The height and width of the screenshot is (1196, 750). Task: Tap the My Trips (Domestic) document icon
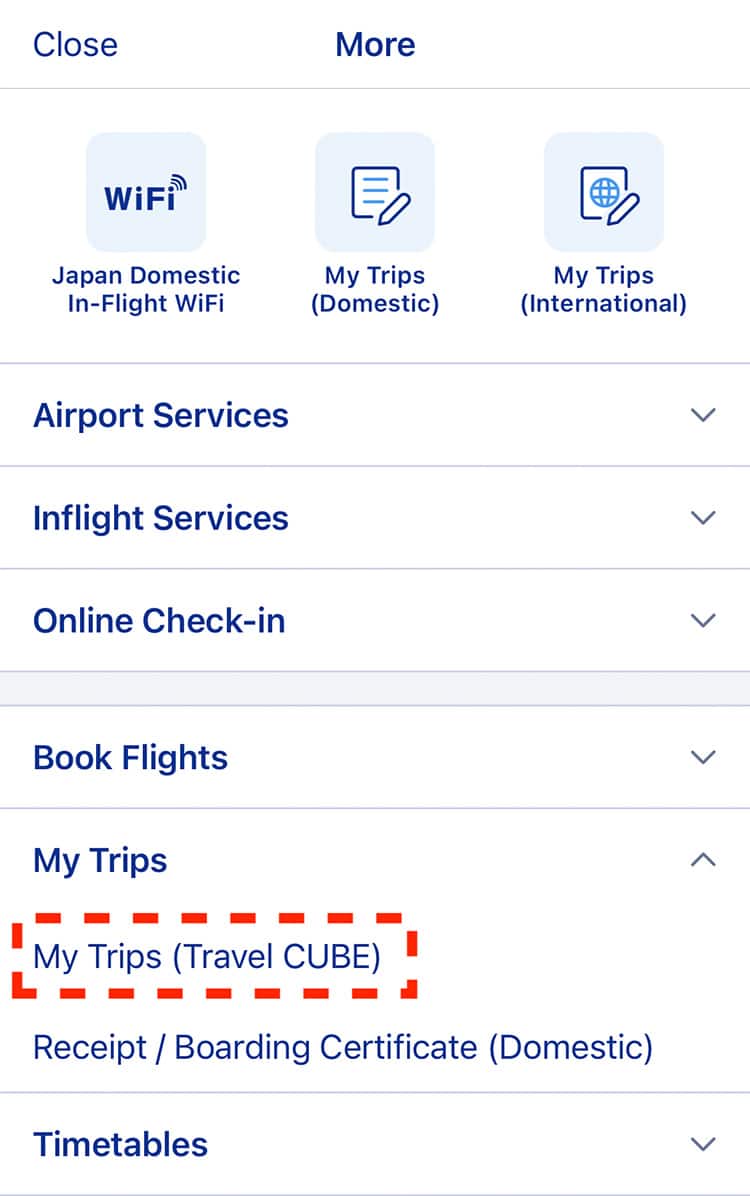tap(375, 192)
